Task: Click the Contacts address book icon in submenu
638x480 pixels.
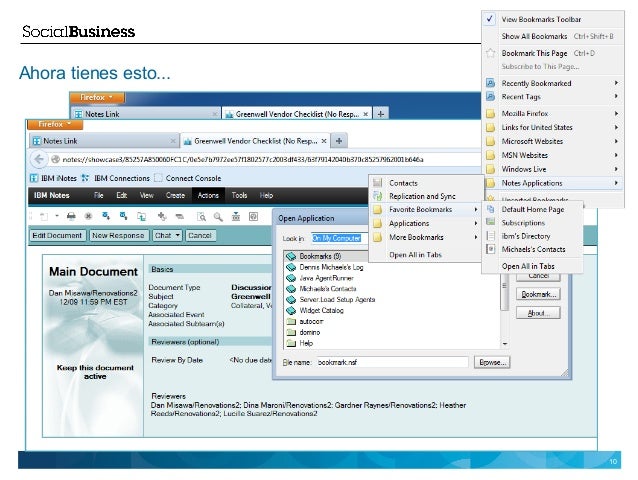Action: tap(378, 183)
